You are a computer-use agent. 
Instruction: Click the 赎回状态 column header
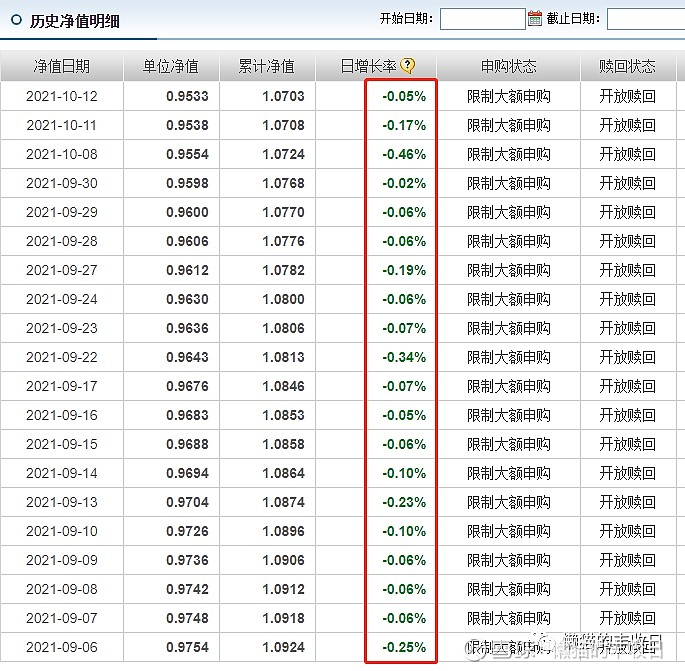click(627, 66)
